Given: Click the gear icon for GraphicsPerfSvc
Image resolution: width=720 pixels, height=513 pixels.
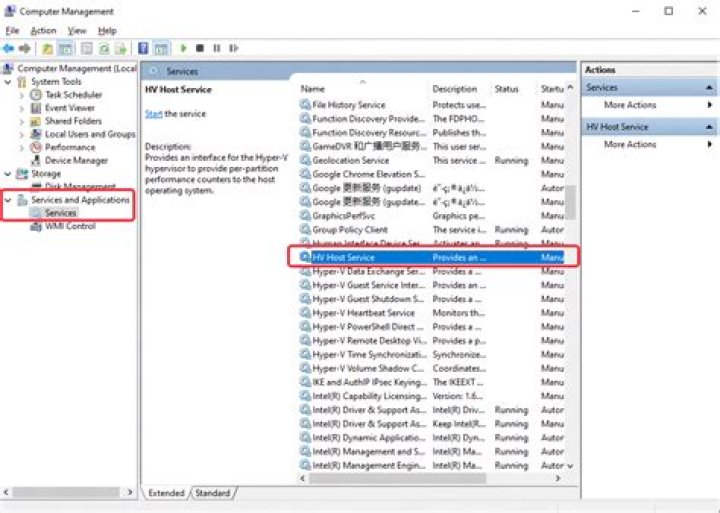Looking at the screenshot, I should click(x=305, y=215).
